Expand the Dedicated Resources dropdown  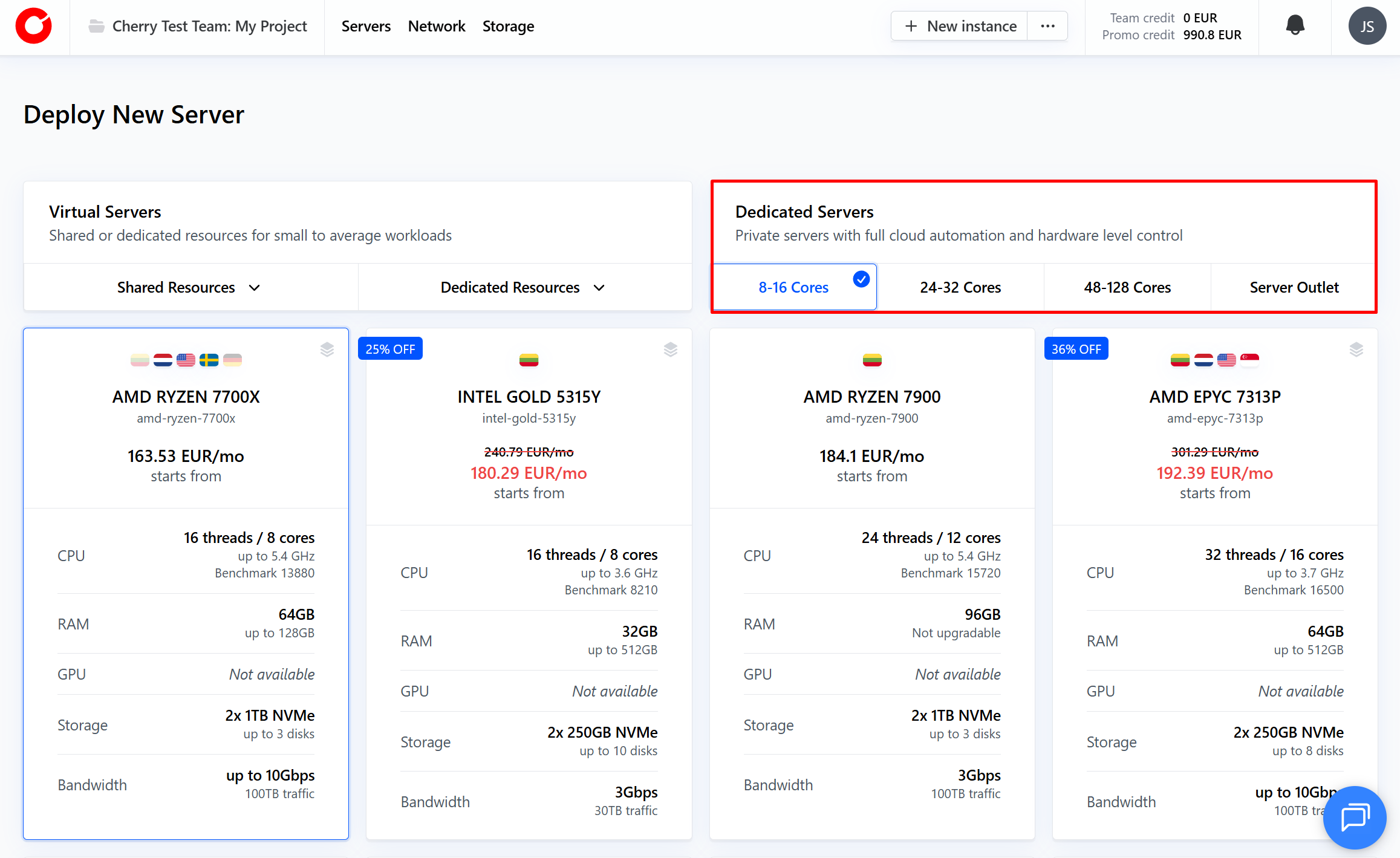[x=524, y=287]
